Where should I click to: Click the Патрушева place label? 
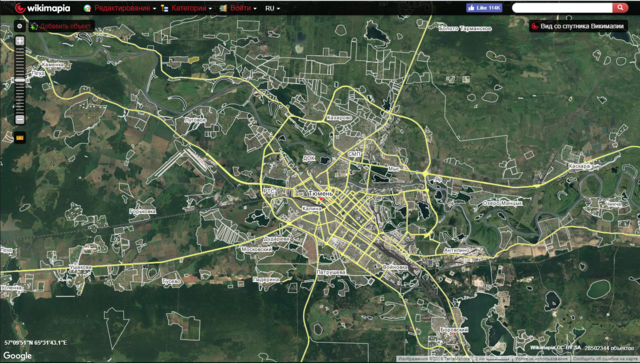[331, 272]
